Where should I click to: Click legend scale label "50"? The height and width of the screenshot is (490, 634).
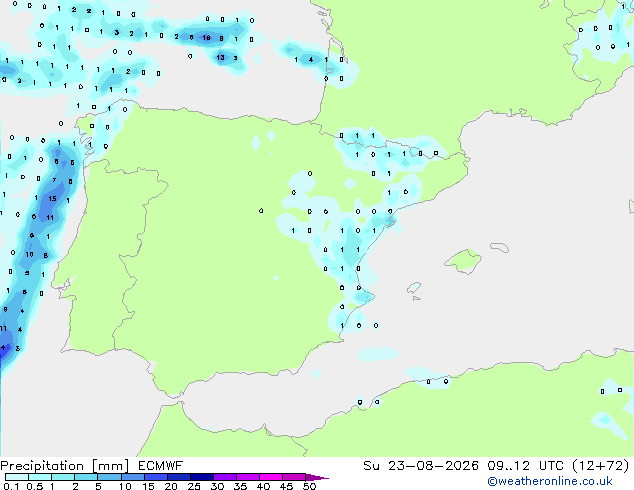click(x=310, y=486)
